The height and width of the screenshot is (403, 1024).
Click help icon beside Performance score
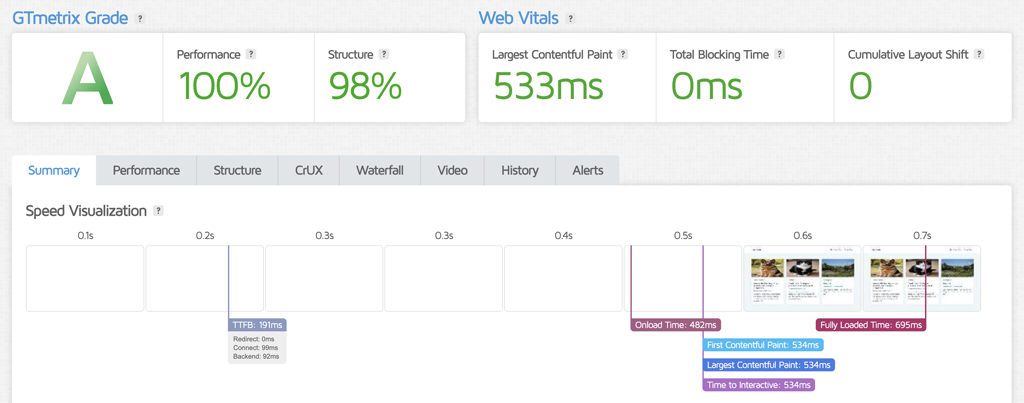(x=251, y=54)
